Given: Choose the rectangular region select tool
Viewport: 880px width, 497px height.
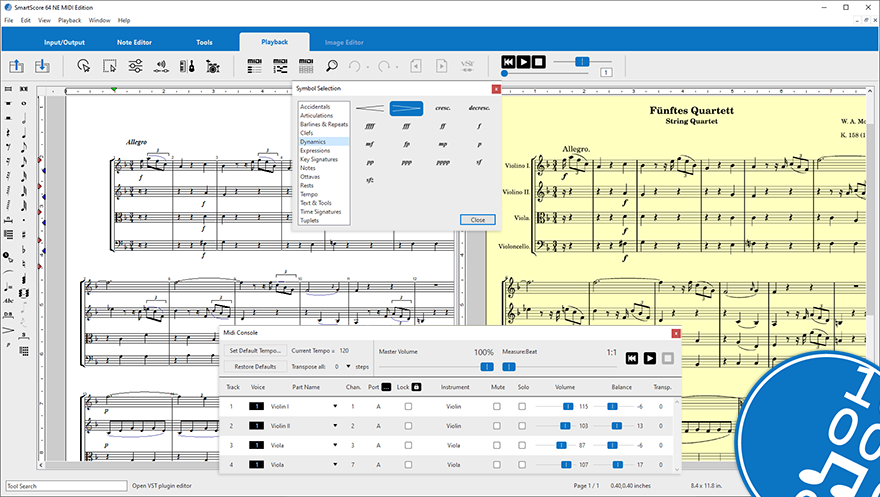Looking at the screenshot, I should [x=110, y=66].
